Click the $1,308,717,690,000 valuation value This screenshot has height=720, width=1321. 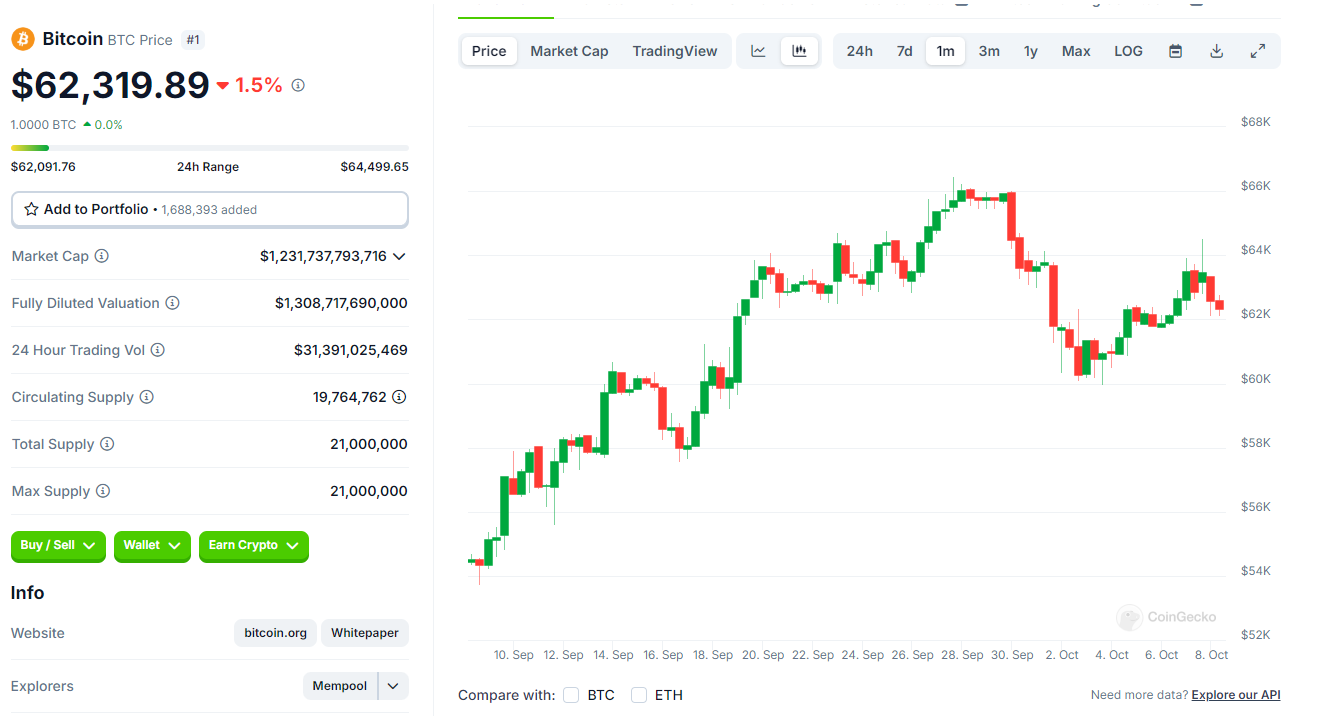point(341,303)
